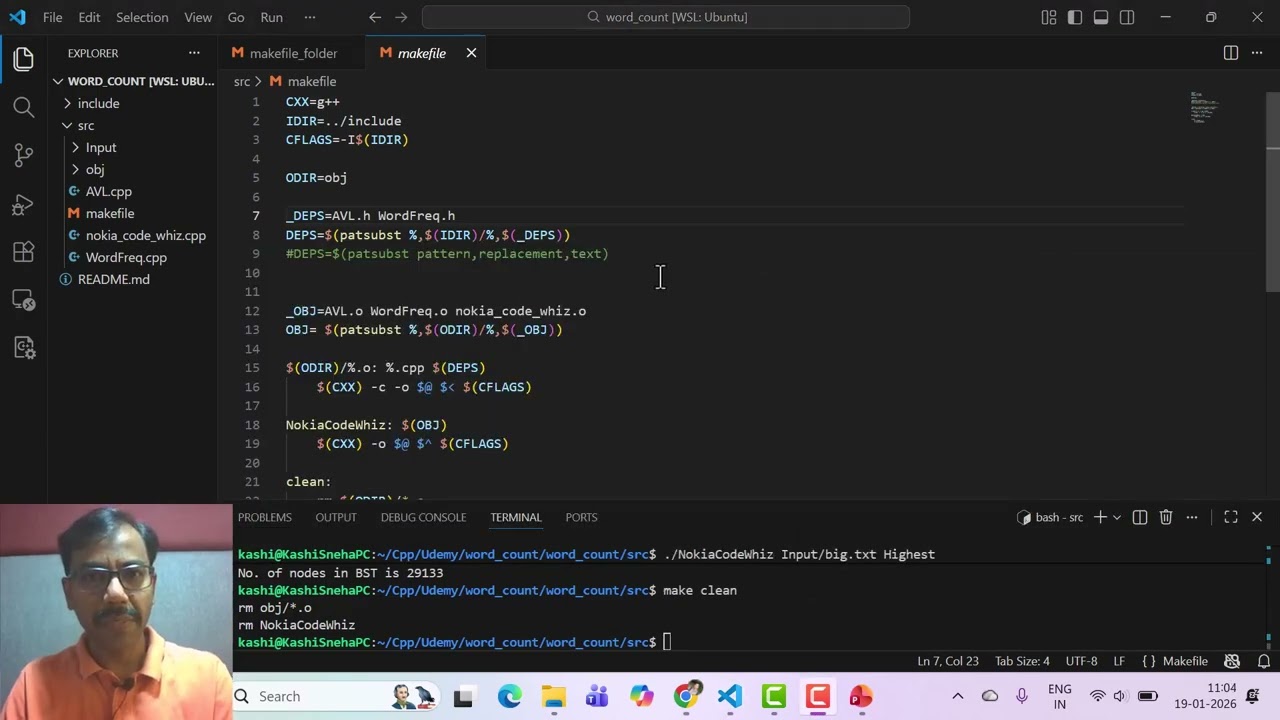Click the editor minimap preview
Screen dimensions: 1280x720
pyautogui.click(x=1205, y=107)
